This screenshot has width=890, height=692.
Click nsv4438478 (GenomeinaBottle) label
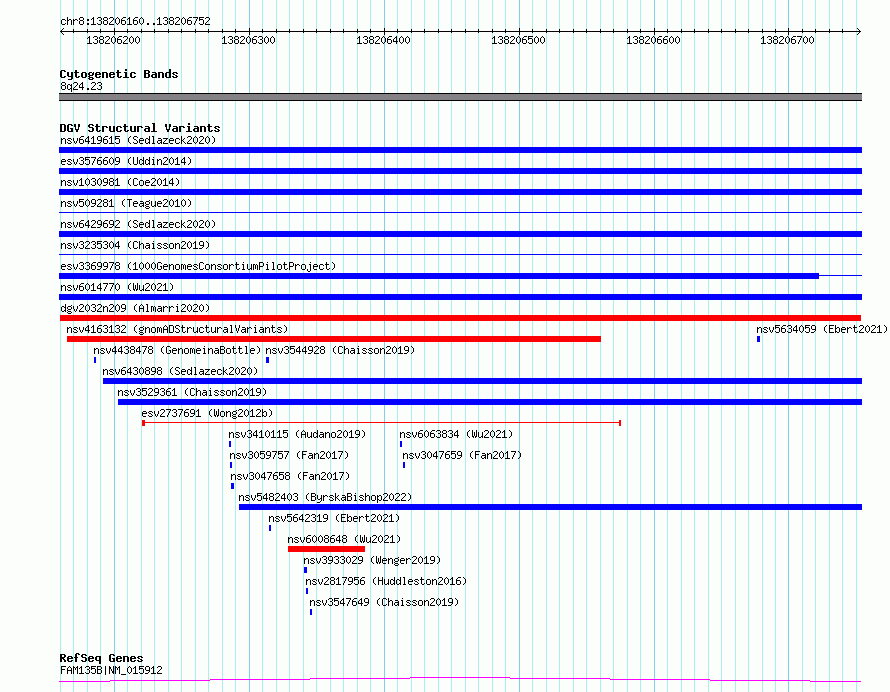(177, 350)
